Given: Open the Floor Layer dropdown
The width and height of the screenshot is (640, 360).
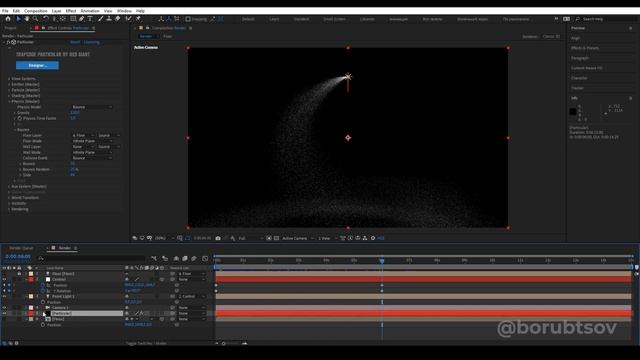Looking at the screenshot, I should coord(83,135).
